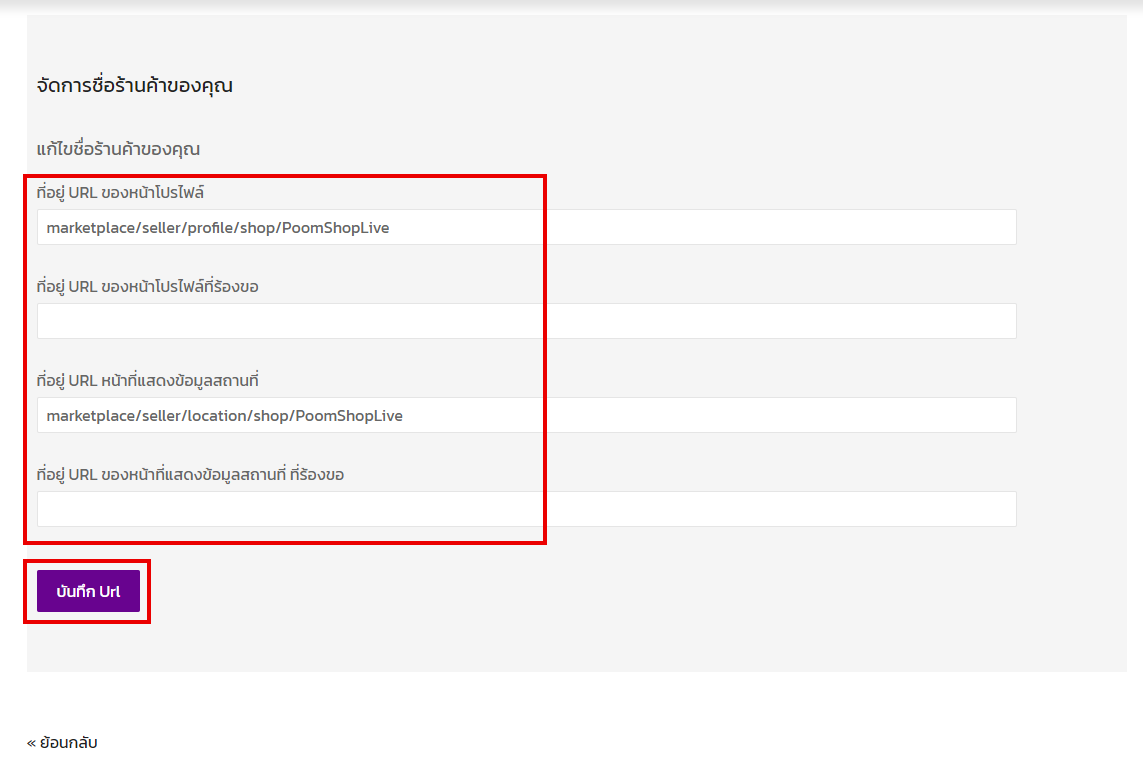The image size is (1143, 780).
Task: Click "PoomShopLive" in the location URL text
Action: tap(349, 416)
